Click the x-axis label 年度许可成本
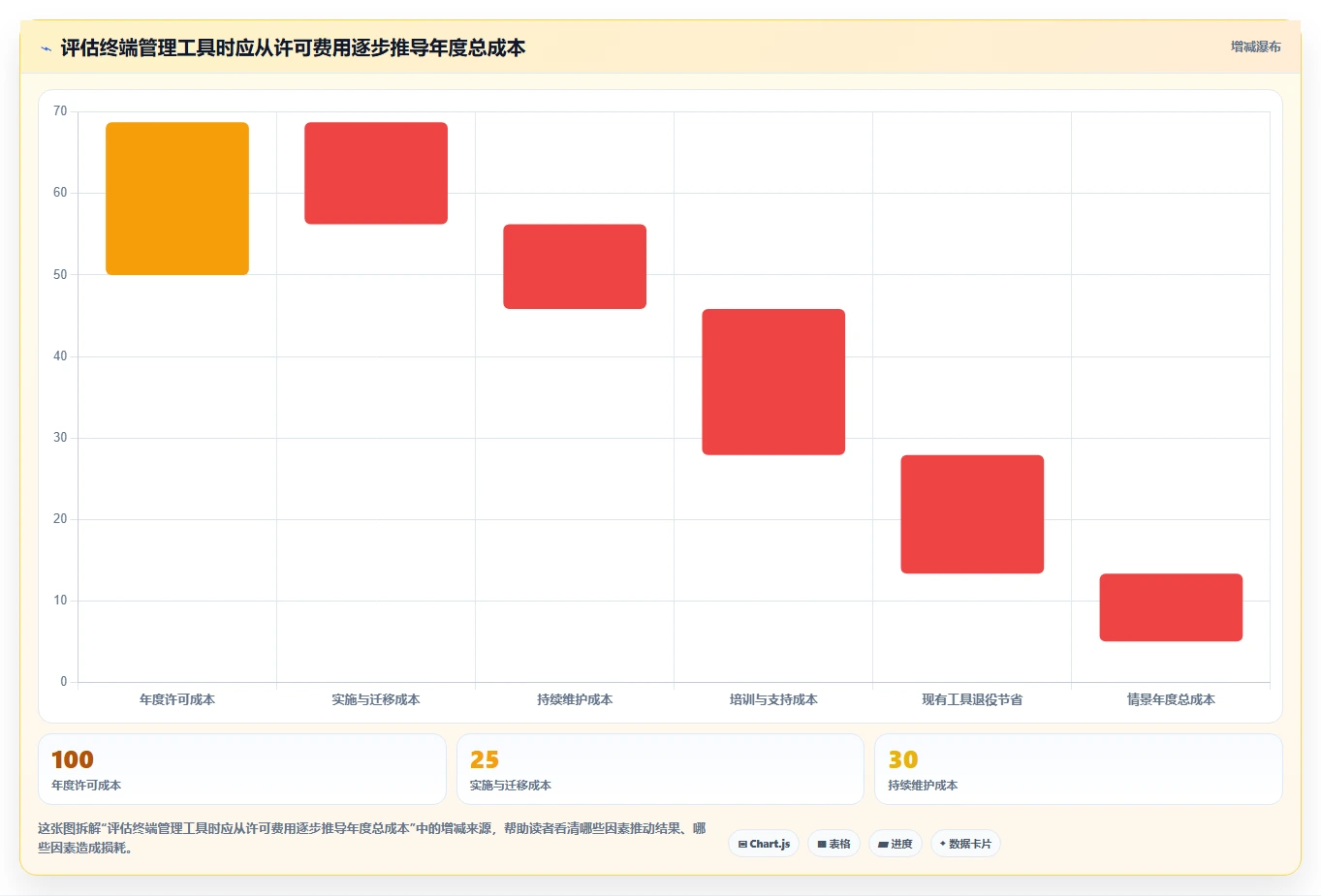The image size is (1321, 896). [x=177, y=699]
